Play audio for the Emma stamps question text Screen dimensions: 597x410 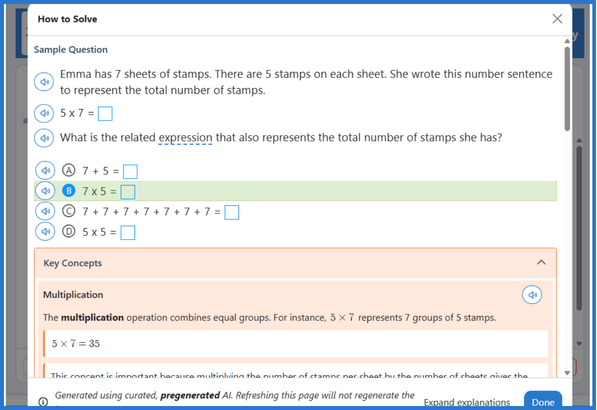(44, 82)
